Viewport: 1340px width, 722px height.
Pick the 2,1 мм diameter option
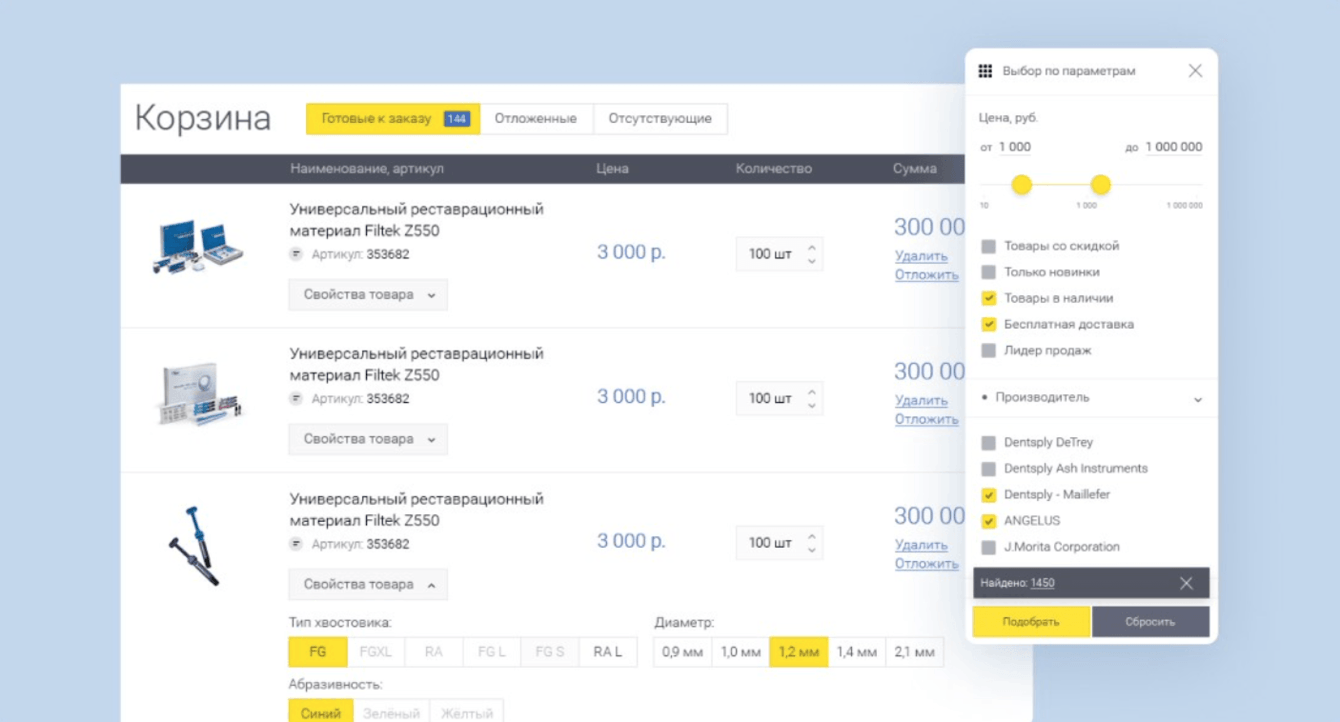[x=915, y=652]
